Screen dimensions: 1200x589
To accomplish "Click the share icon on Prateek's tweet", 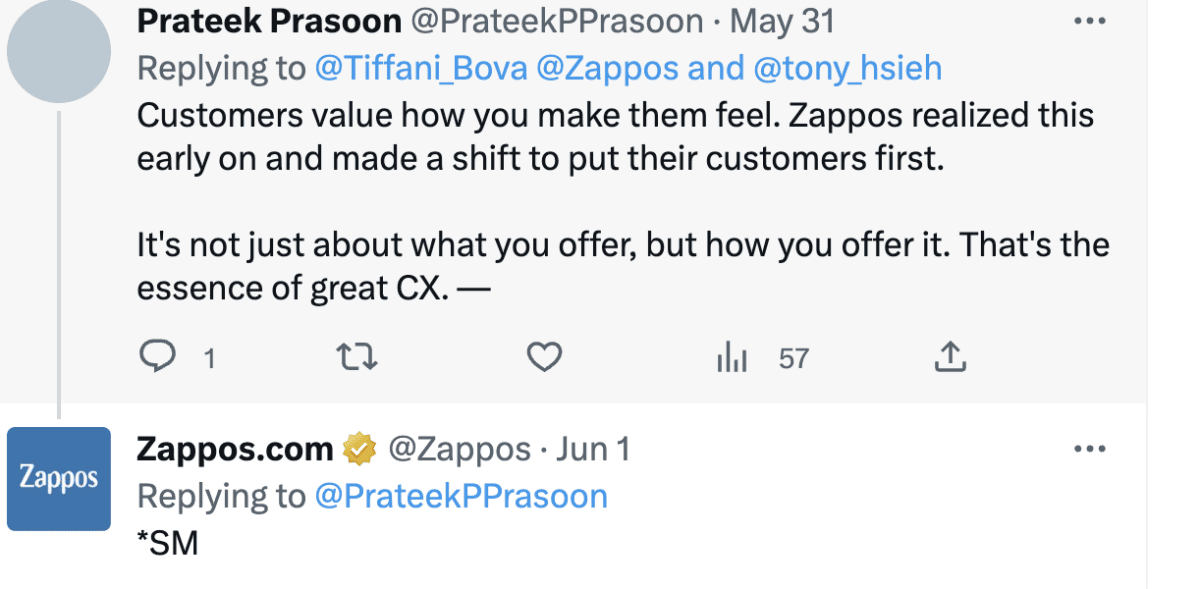I will point(949,357).
